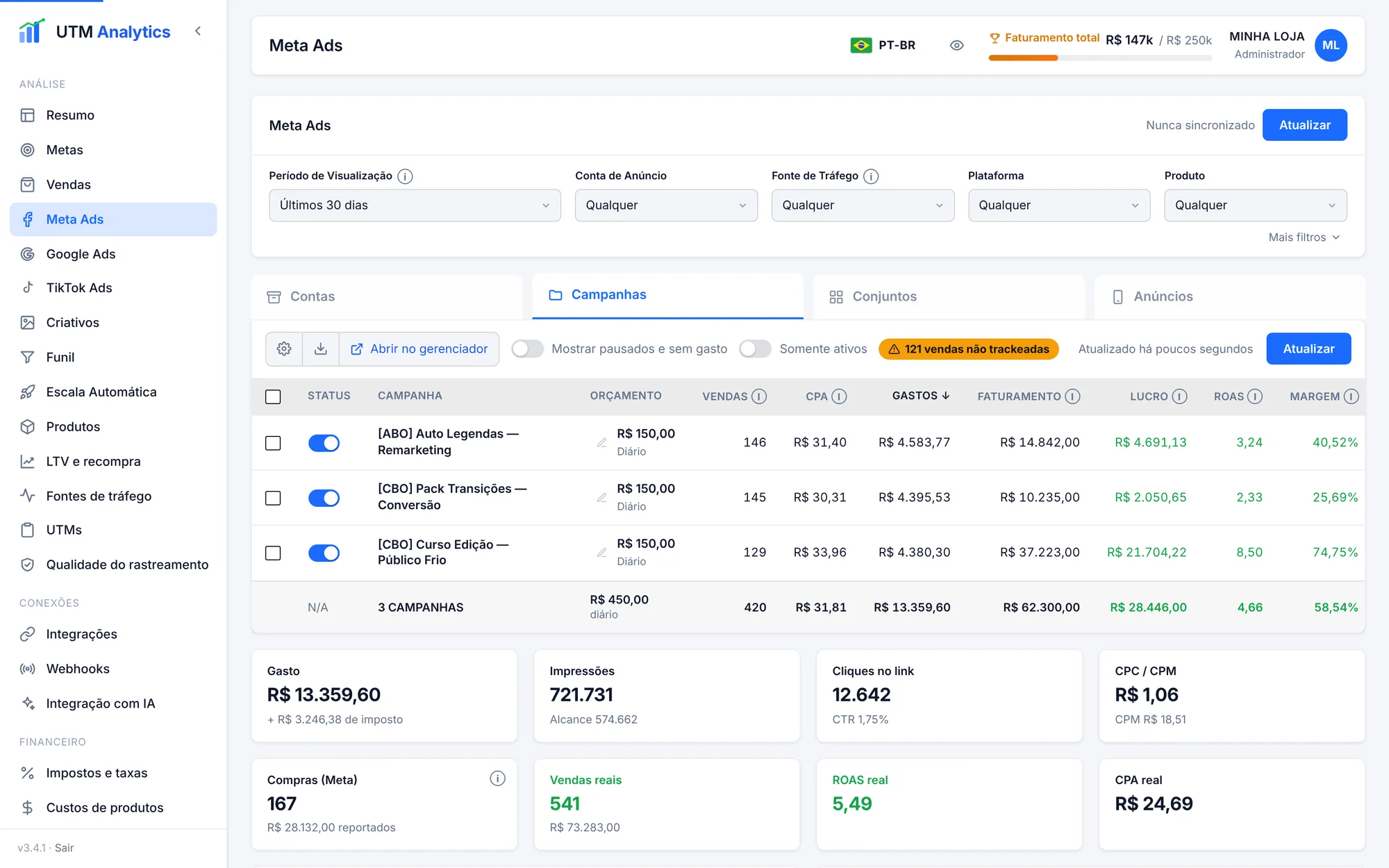Click info icon on Compras (Meta) card

click(x=497, y=778)
